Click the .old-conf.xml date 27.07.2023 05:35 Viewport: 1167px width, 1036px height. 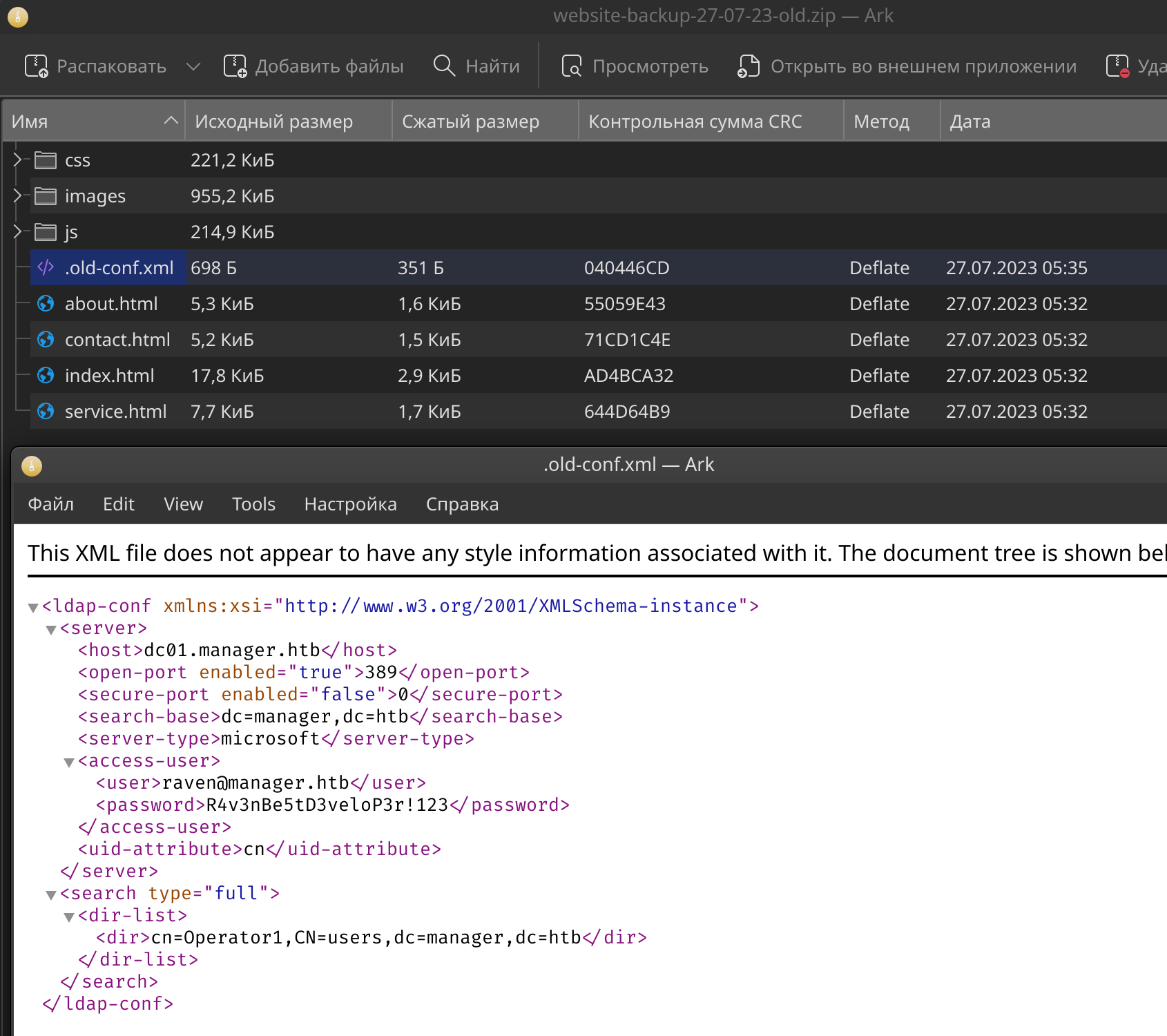click(x=1016, y=268)
